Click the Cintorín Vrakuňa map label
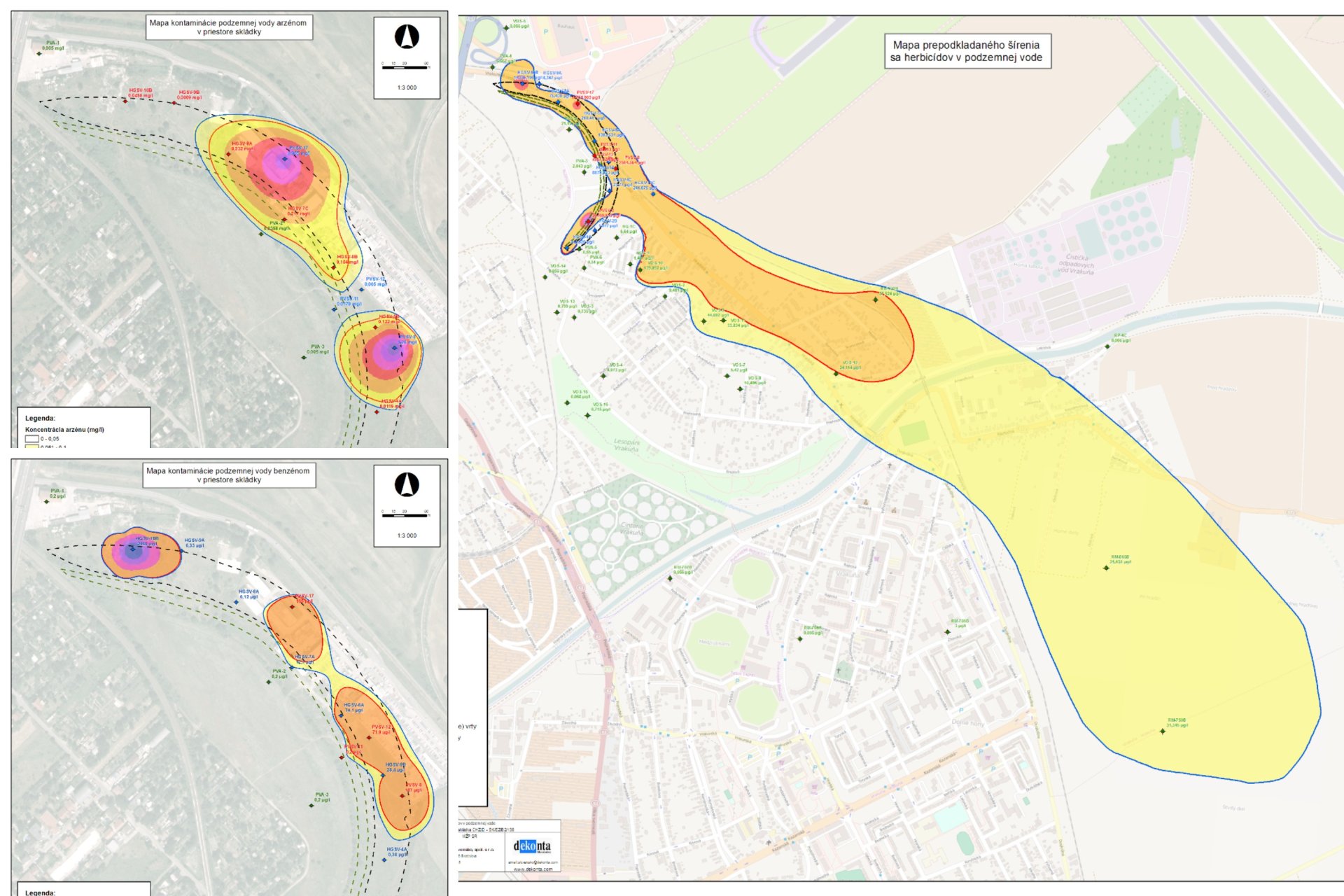Image resolution: width=1344 pixels, height=896 pixels. point(631,528)
